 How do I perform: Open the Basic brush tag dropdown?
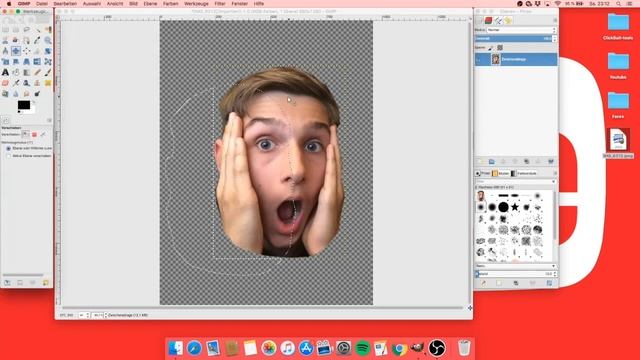tap(515, 266)
